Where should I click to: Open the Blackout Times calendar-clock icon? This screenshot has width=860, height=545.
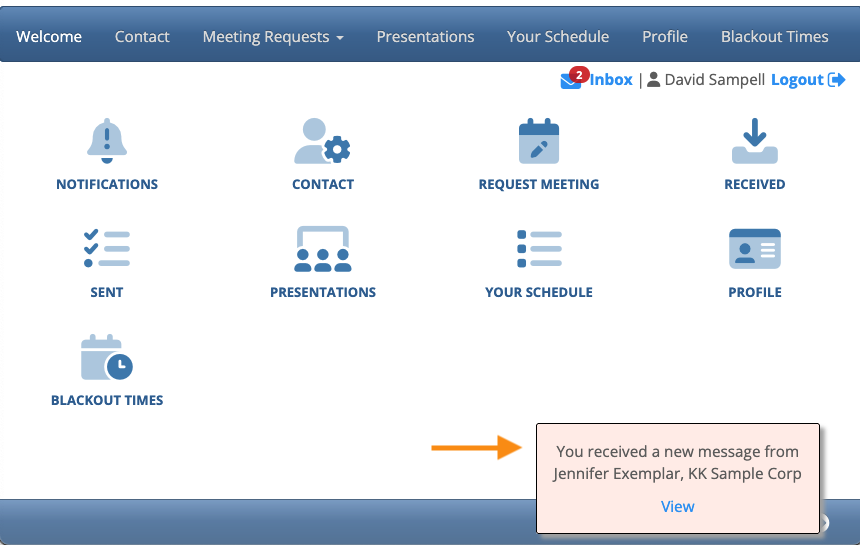pyautogui.click(x=107, y=357)
